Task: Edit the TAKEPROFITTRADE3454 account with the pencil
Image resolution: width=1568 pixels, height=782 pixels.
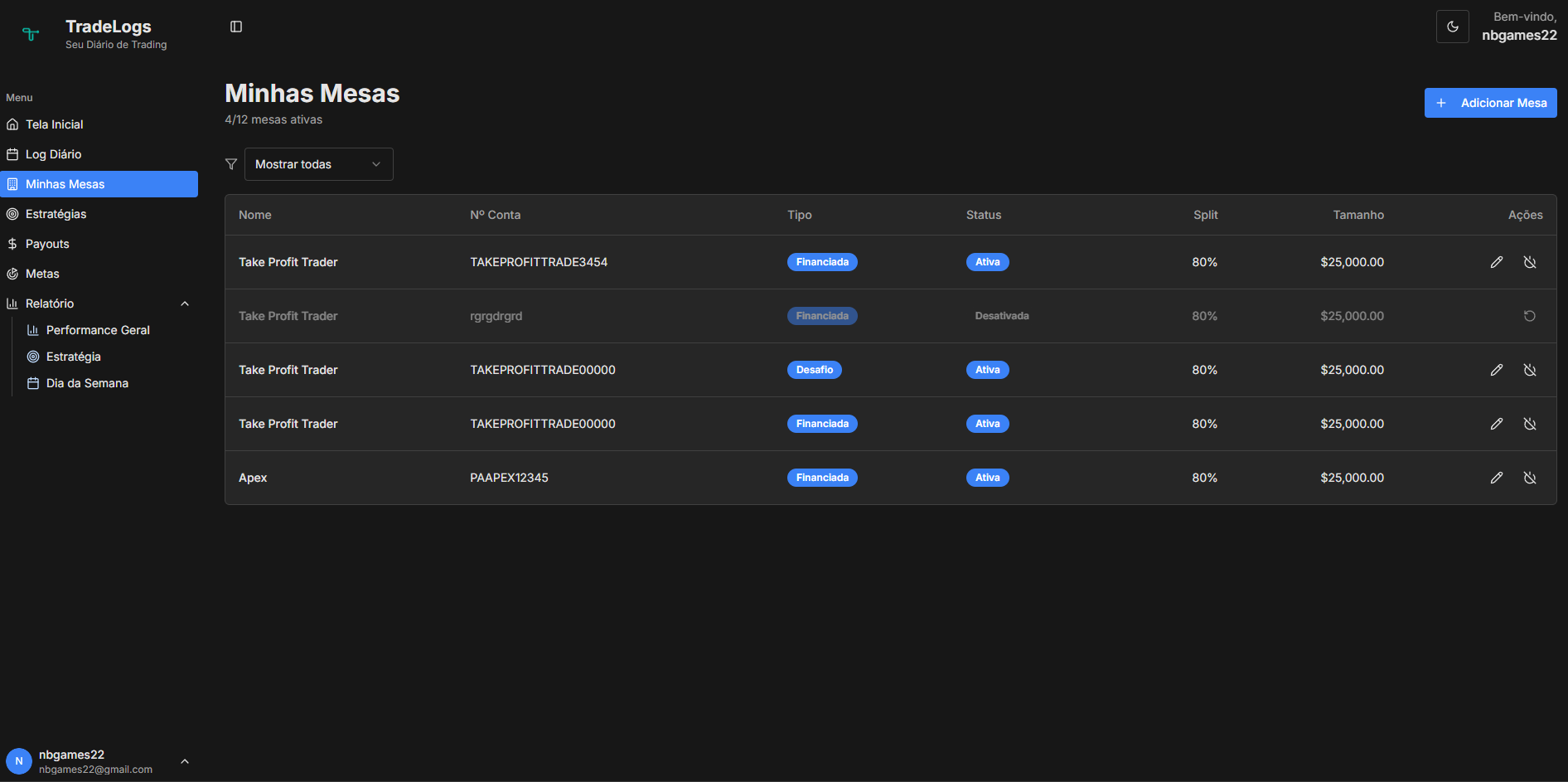Action: coord(1497,262)
